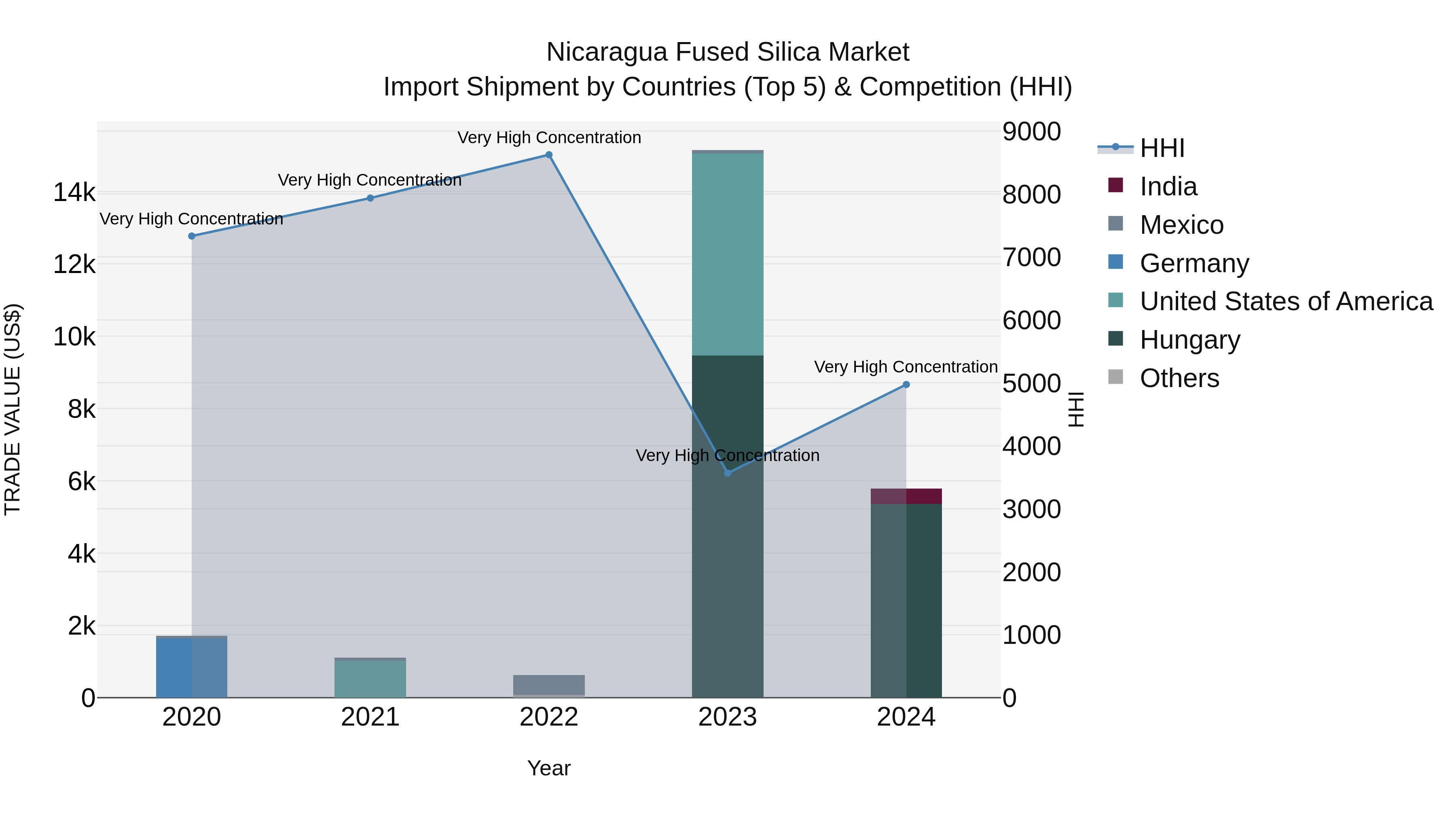
Task: Click the 4k left-axis tick label
Action: point(81,554)
